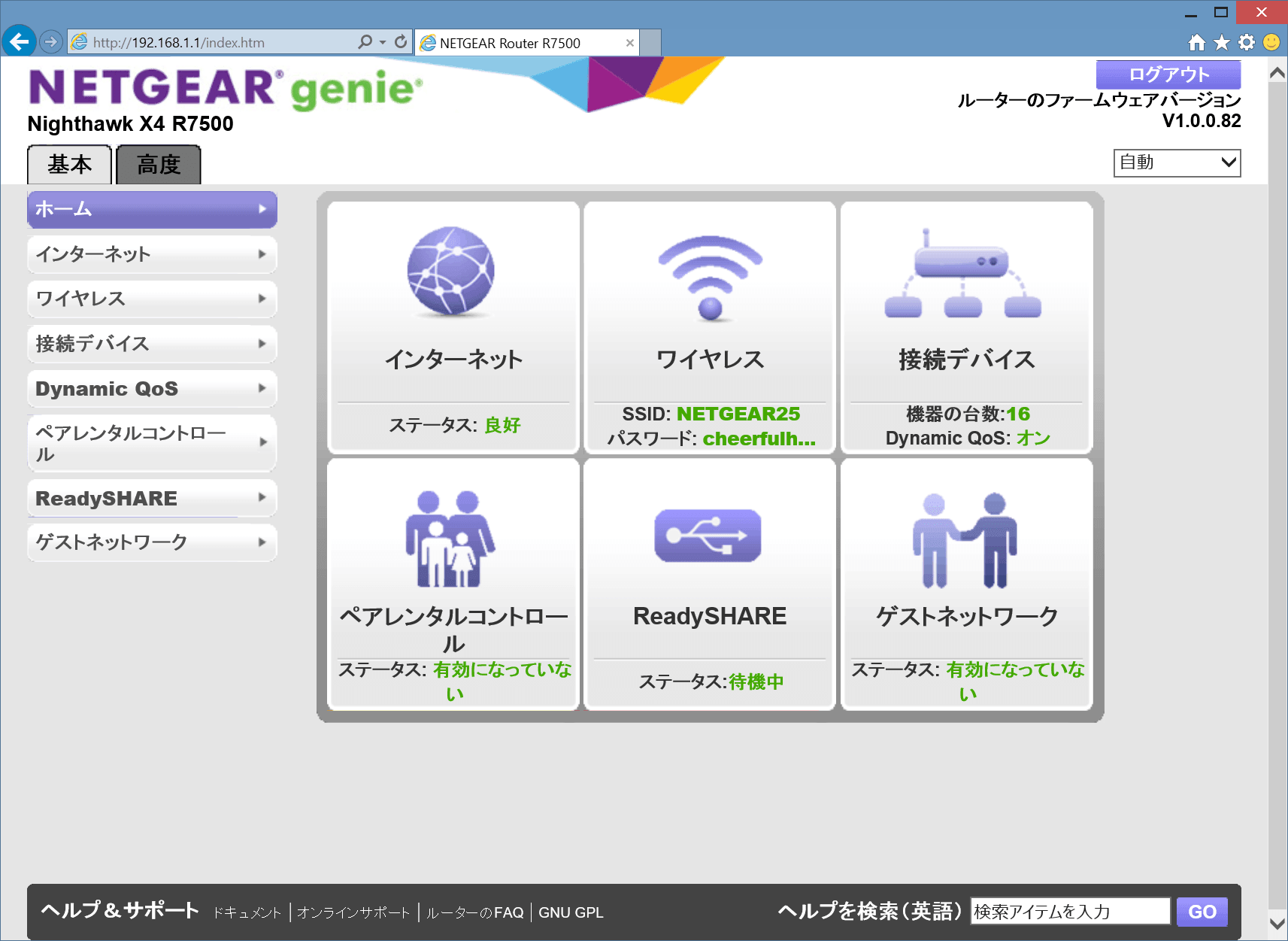Click the GO help search button
This screenshot has height=941, width=1288.
tap(1202, 911)
